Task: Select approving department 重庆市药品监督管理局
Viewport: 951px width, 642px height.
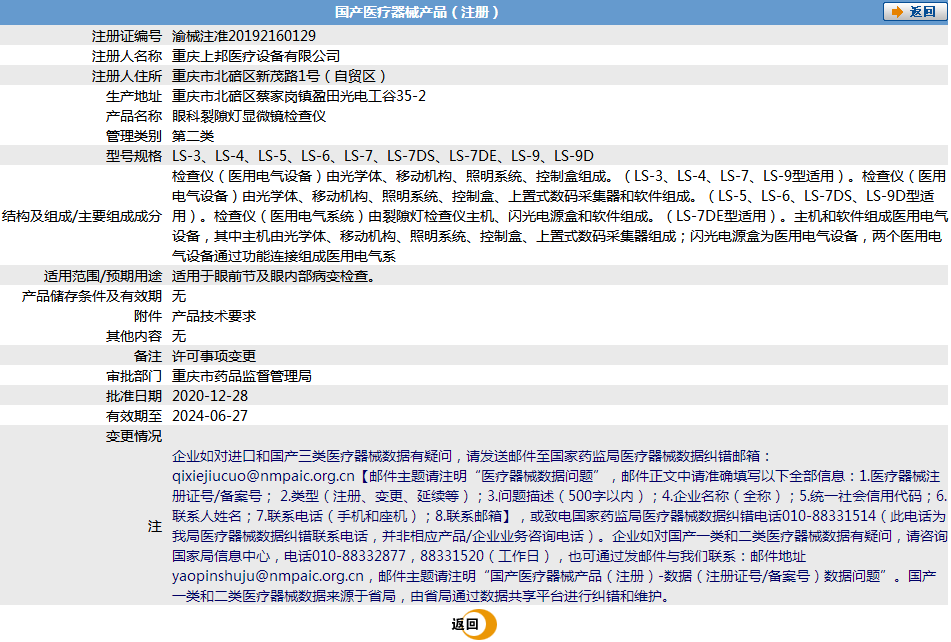Action: click(x=242, y=376)
